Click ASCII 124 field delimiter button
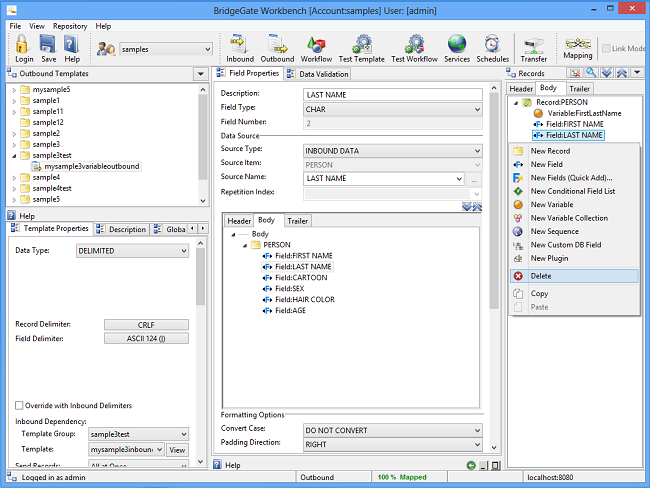This screenshot has width=650, height=488. coord(146,338)
